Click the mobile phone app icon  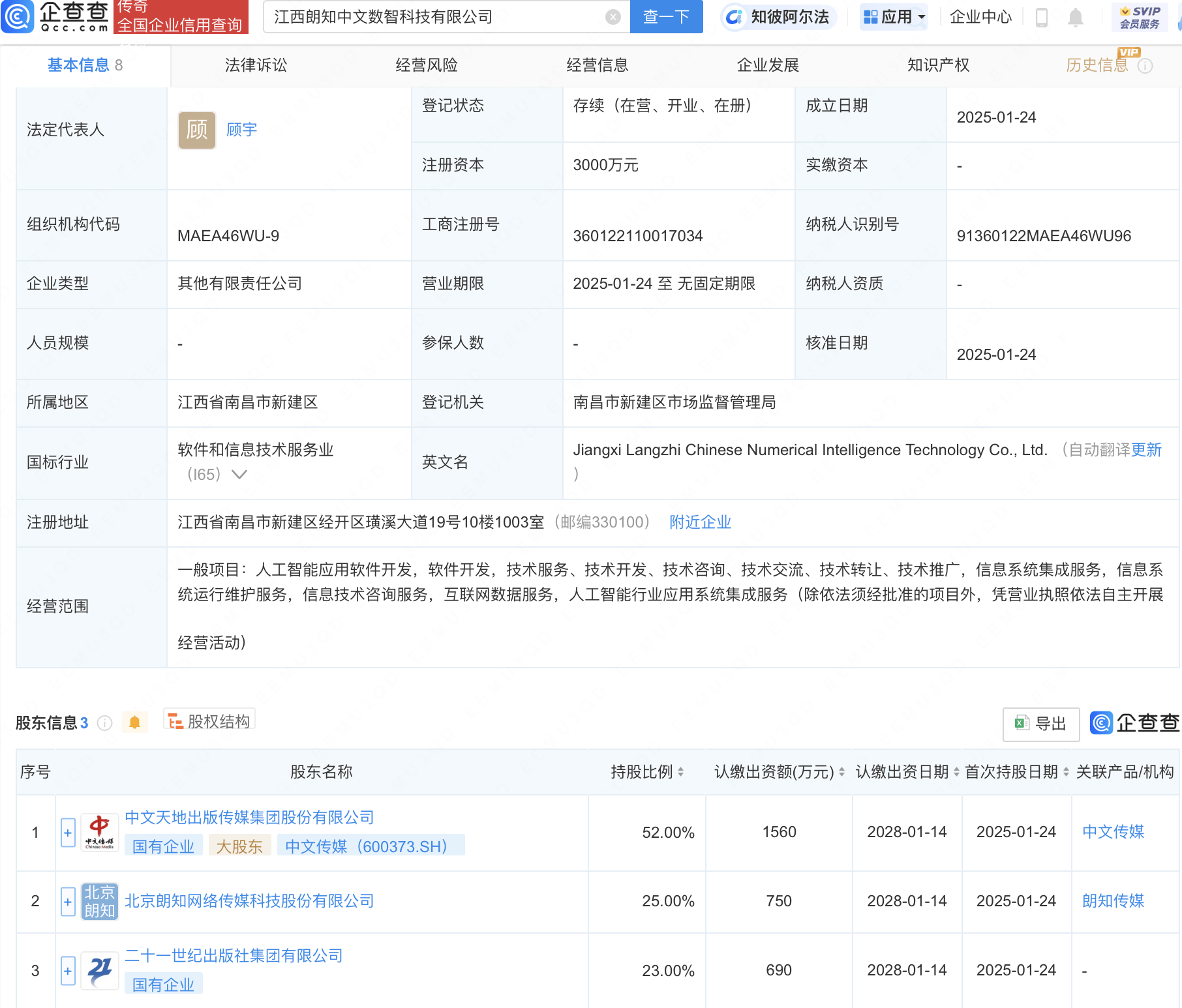coord(1042,18)
